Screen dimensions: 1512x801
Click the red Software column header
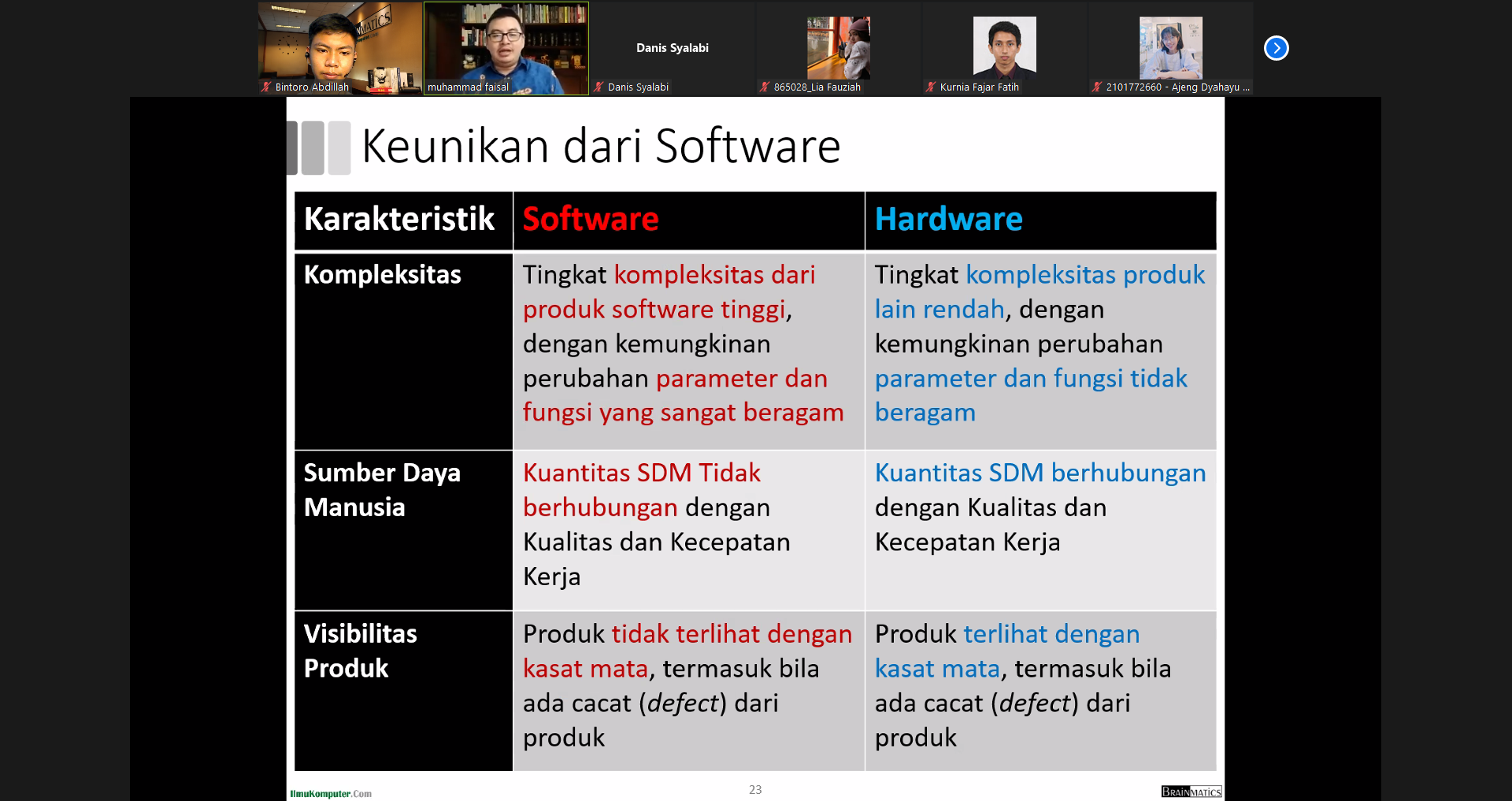pos(591,219)
